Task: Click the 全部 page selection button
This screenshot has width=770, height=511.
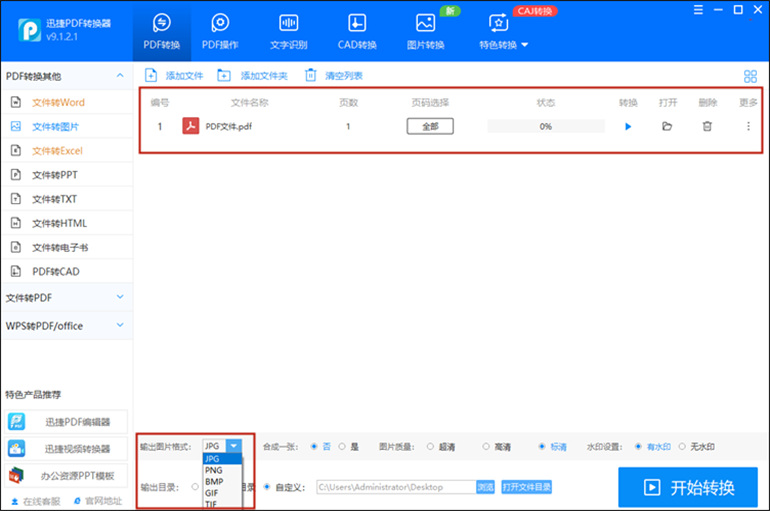Action: click(430, 126)
